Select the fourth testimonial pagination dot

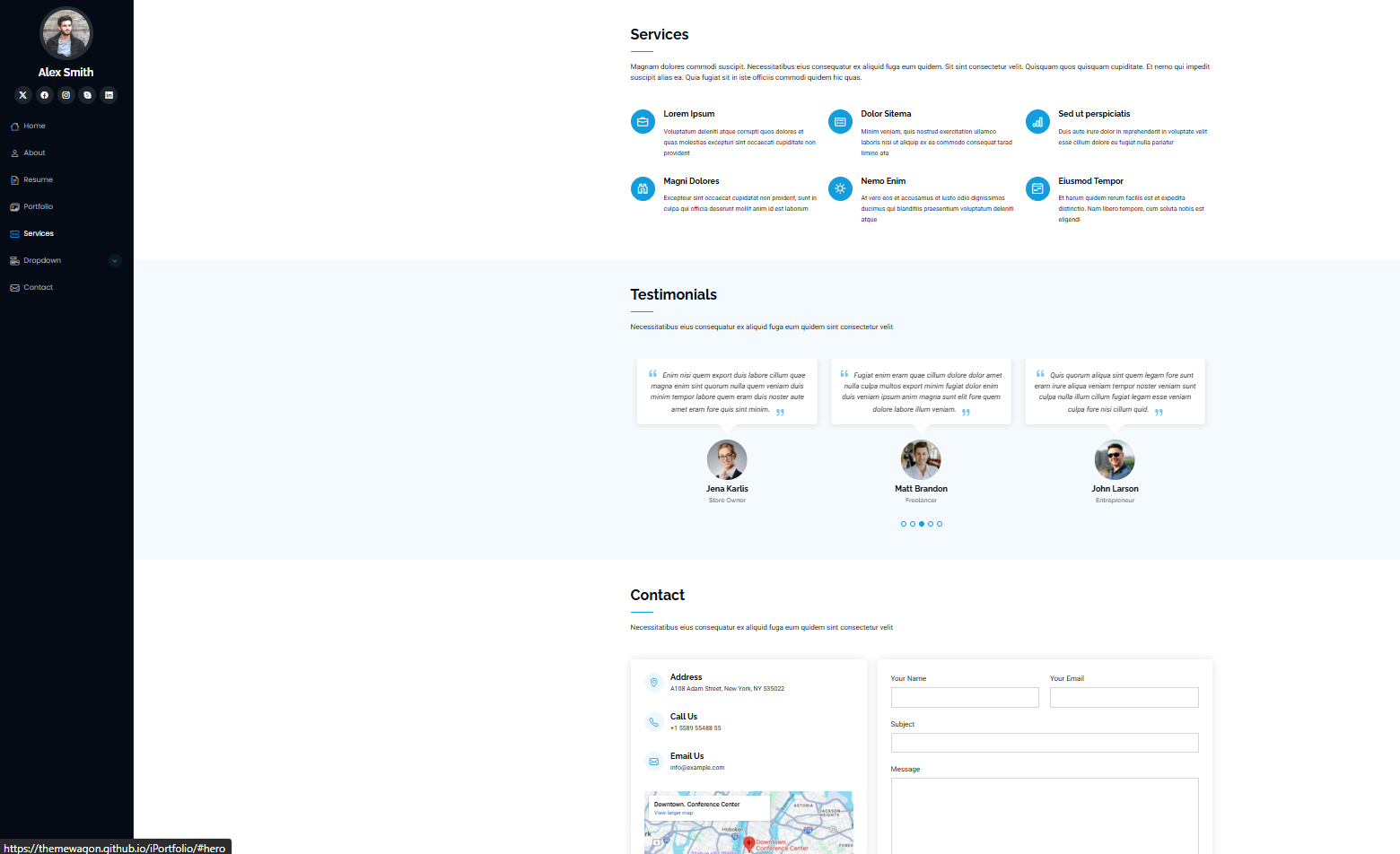931,524
